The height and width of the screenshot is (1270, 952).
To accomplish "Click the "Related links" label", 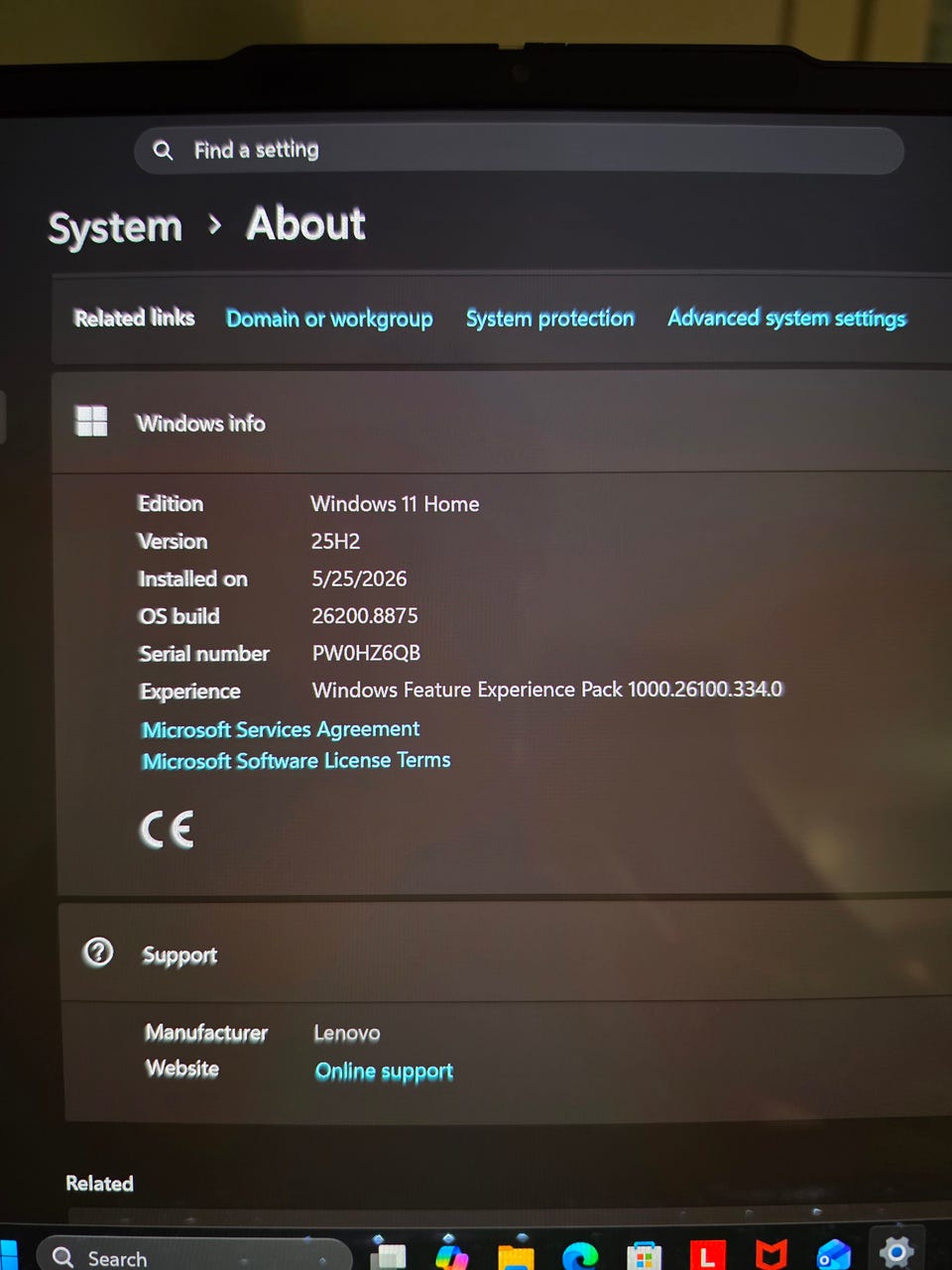I will pyautogui.click(x=134, y=317).
